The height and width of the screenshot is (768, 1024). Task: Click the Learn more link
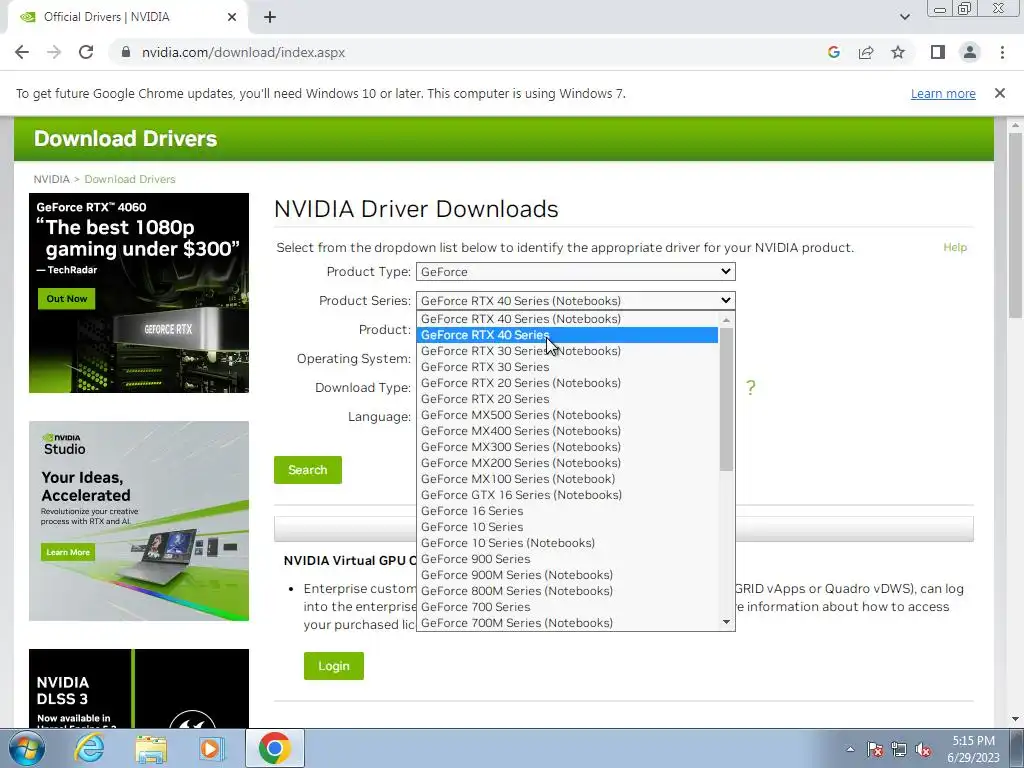pyautogui.click(x=943, y=93)
